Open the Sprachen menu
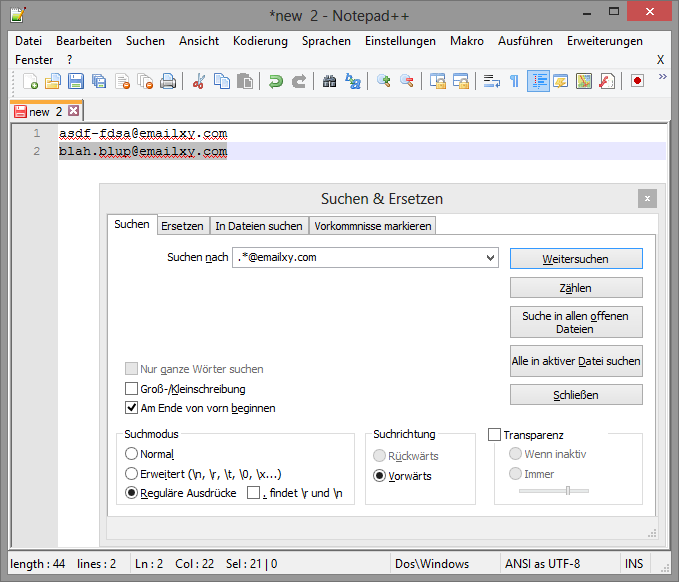The image size is (679, 582). (326, 41)
